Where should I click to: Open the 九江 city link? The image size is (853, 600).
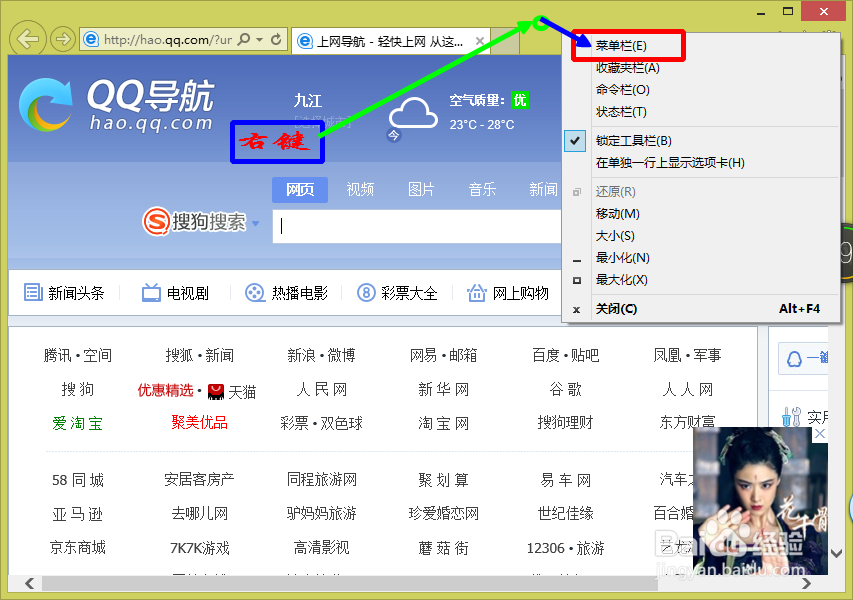[x=308, y=101]
